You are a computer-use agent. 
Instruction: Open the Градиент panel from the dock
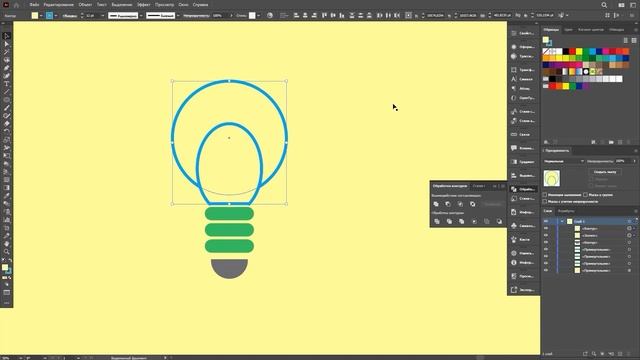[x=523, y=162]
